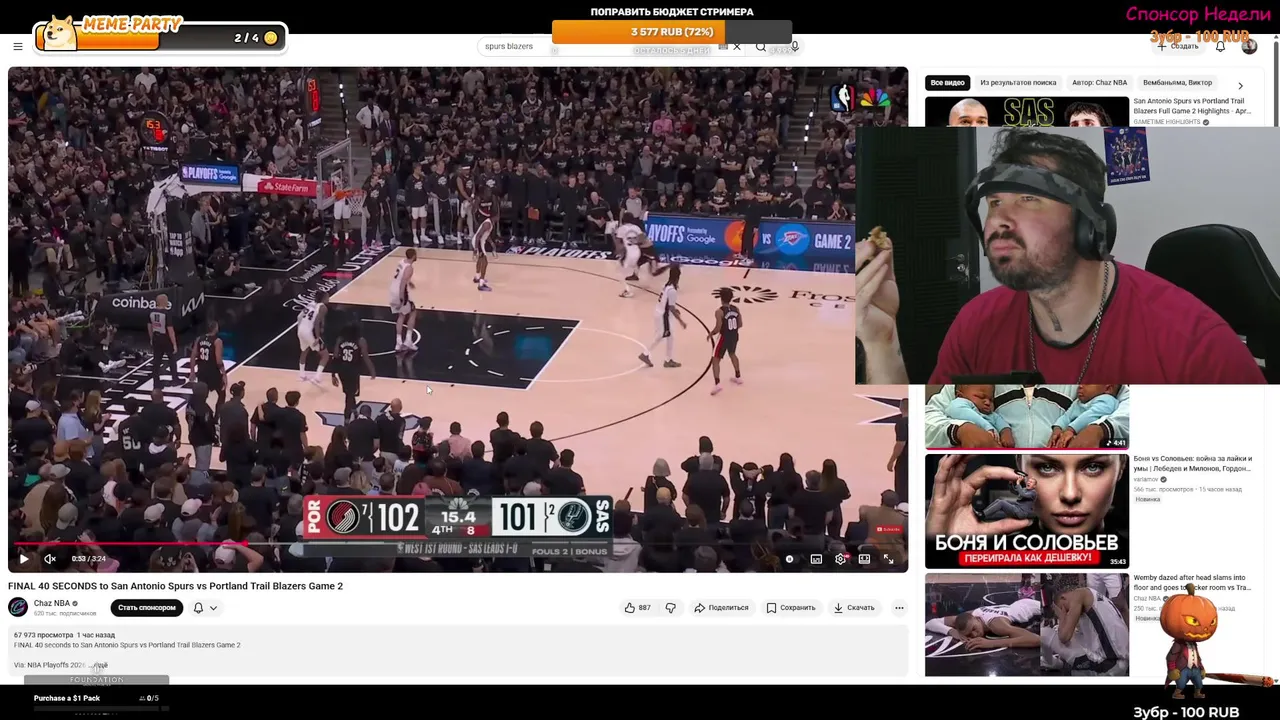The height and width of the screenshot is (720, 1280).
Task: Enter fullscreen mode
Action: [x=888, y=559]
